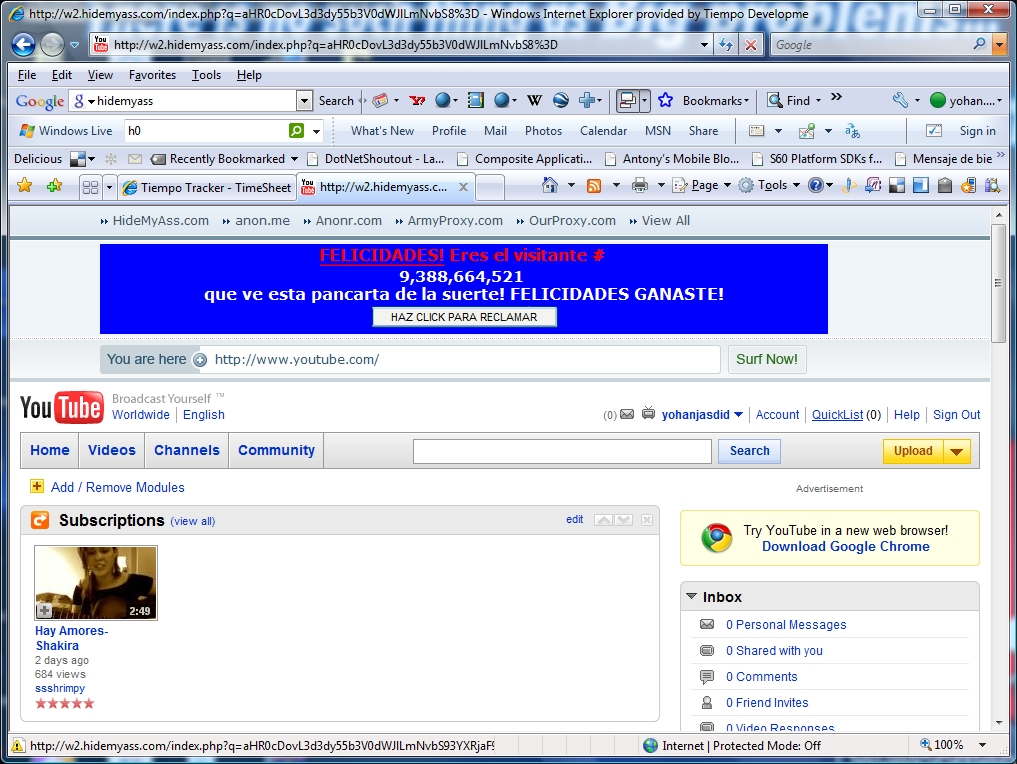
Task: Open the QuickList link
Action: (x=837, y=414)
